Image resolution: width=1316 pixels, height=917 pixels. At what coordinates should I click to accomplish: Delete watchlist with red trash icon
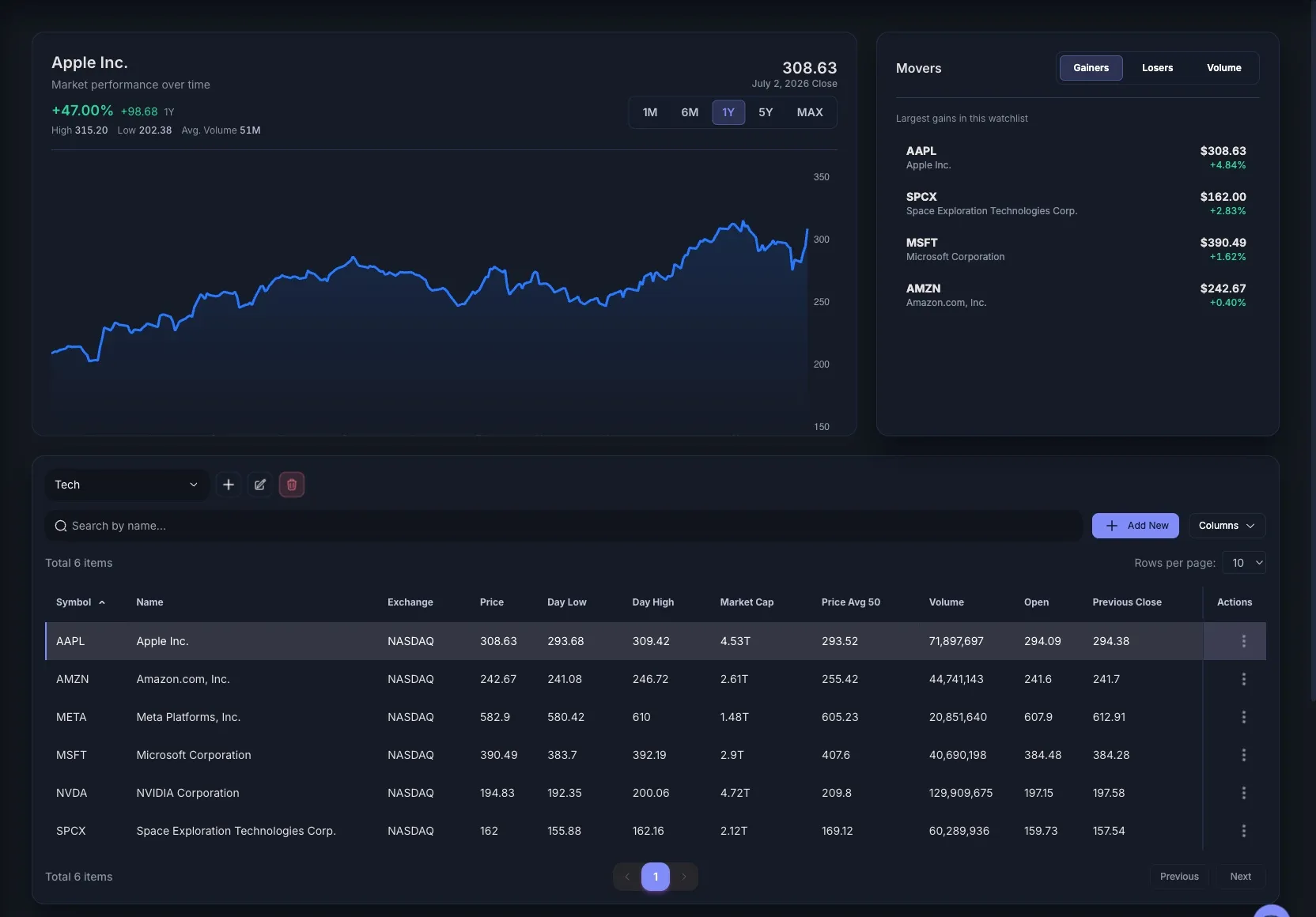[x=292, y=485]
